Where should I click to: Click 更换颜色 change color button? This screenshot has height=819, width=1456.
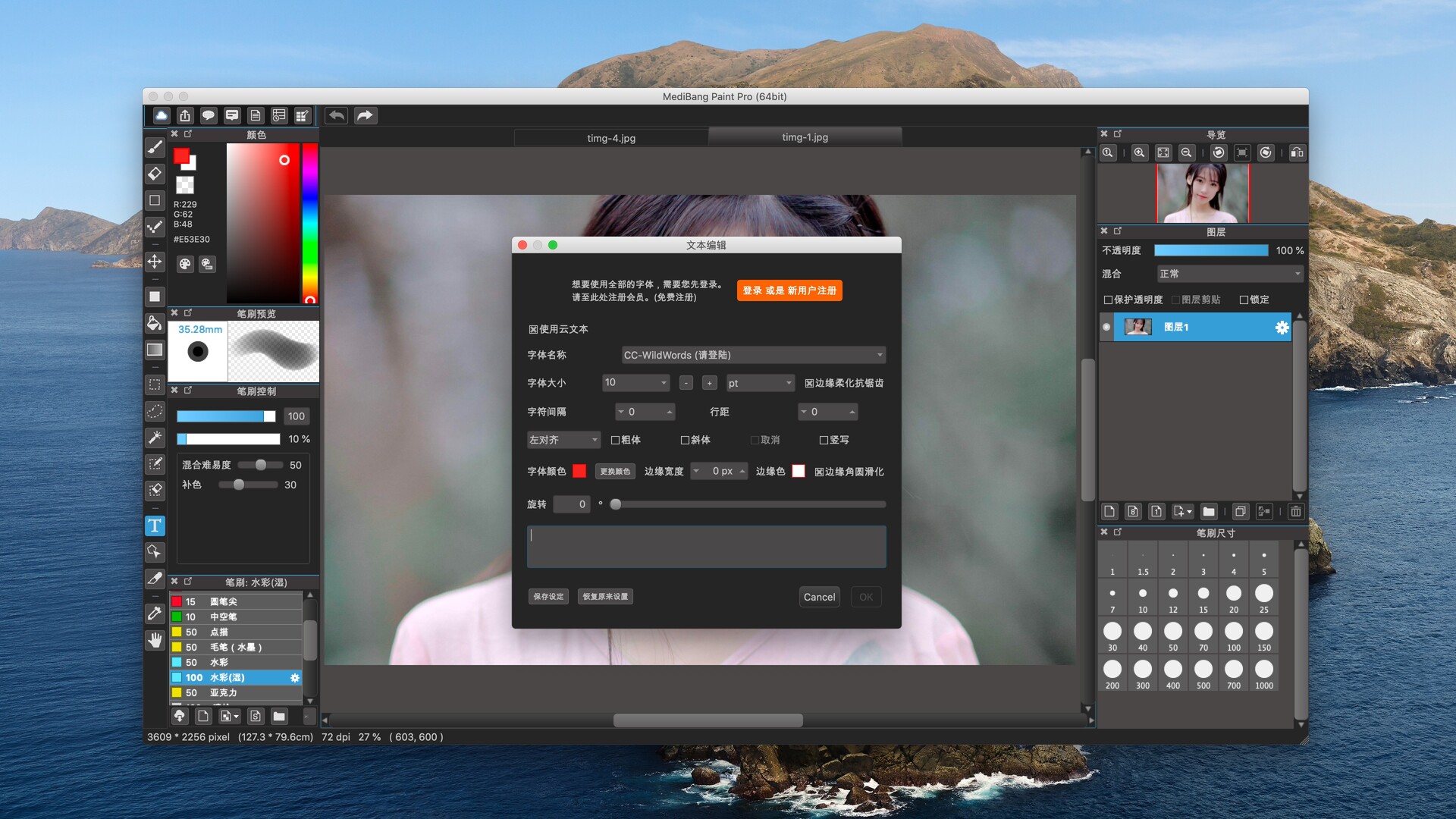615,472
